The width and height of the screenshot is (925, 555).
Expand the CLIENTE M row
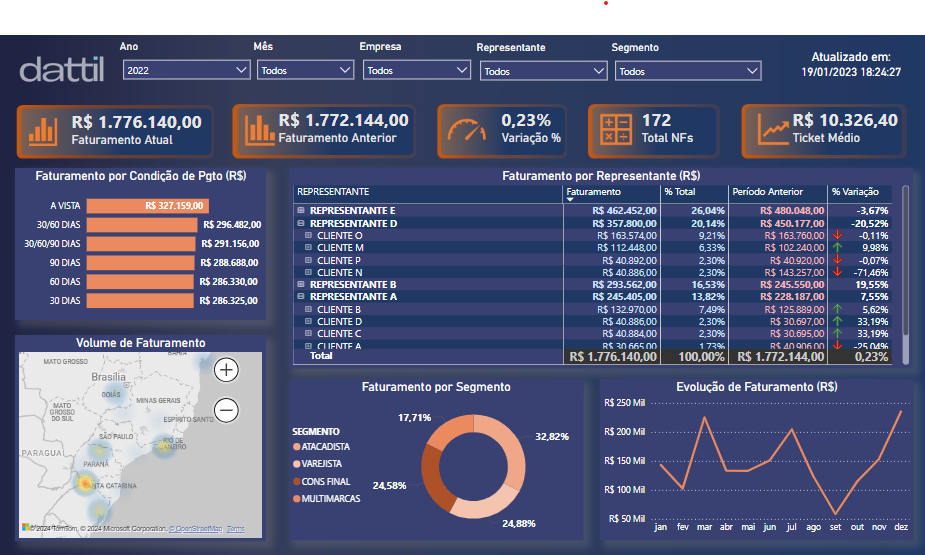tap(308, 247)
